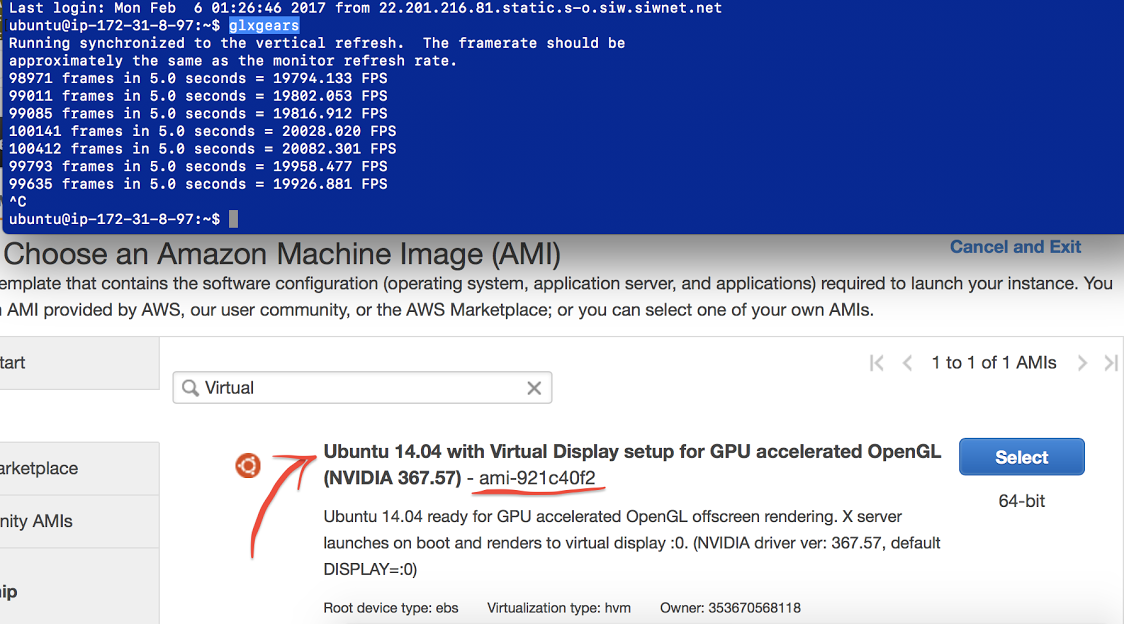1124x624 pixels.
Task: Click the Last login line in the terminal
Action: [365, 9]
